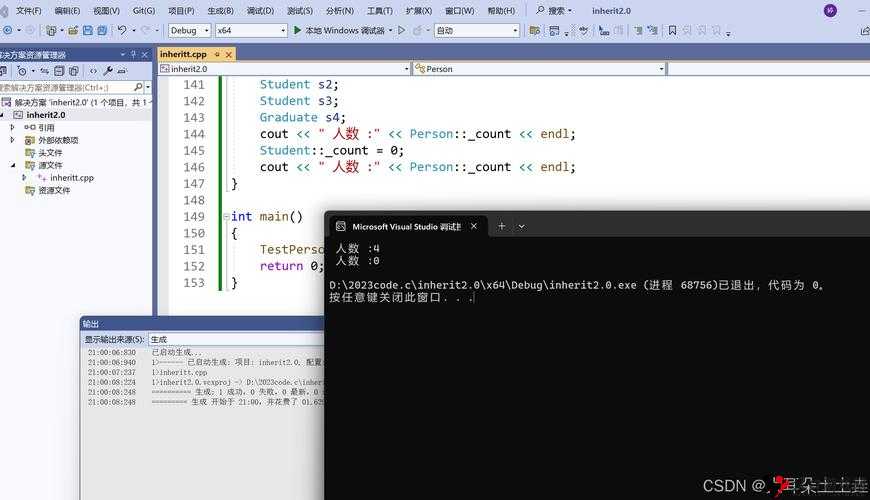Click the navigate backward arrow icon

(x=8, y=31)
